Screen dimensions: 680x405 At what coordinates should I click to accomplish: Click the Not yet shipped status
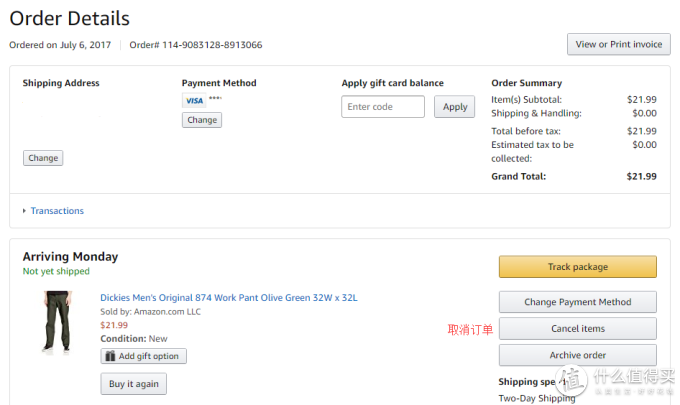pos(56,271)
